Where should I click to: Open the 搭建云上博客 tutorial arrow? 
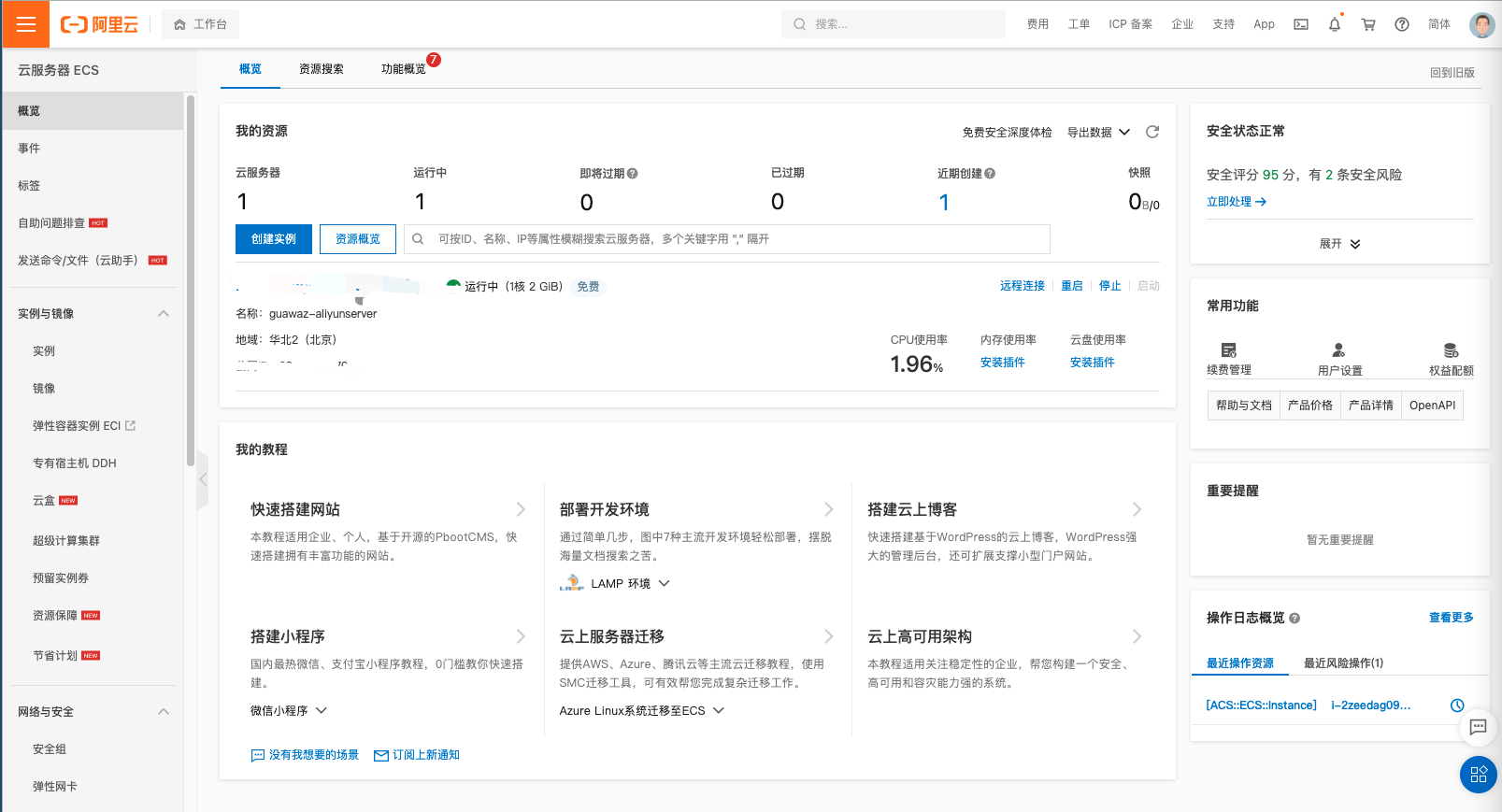(x=1137, y=509)
